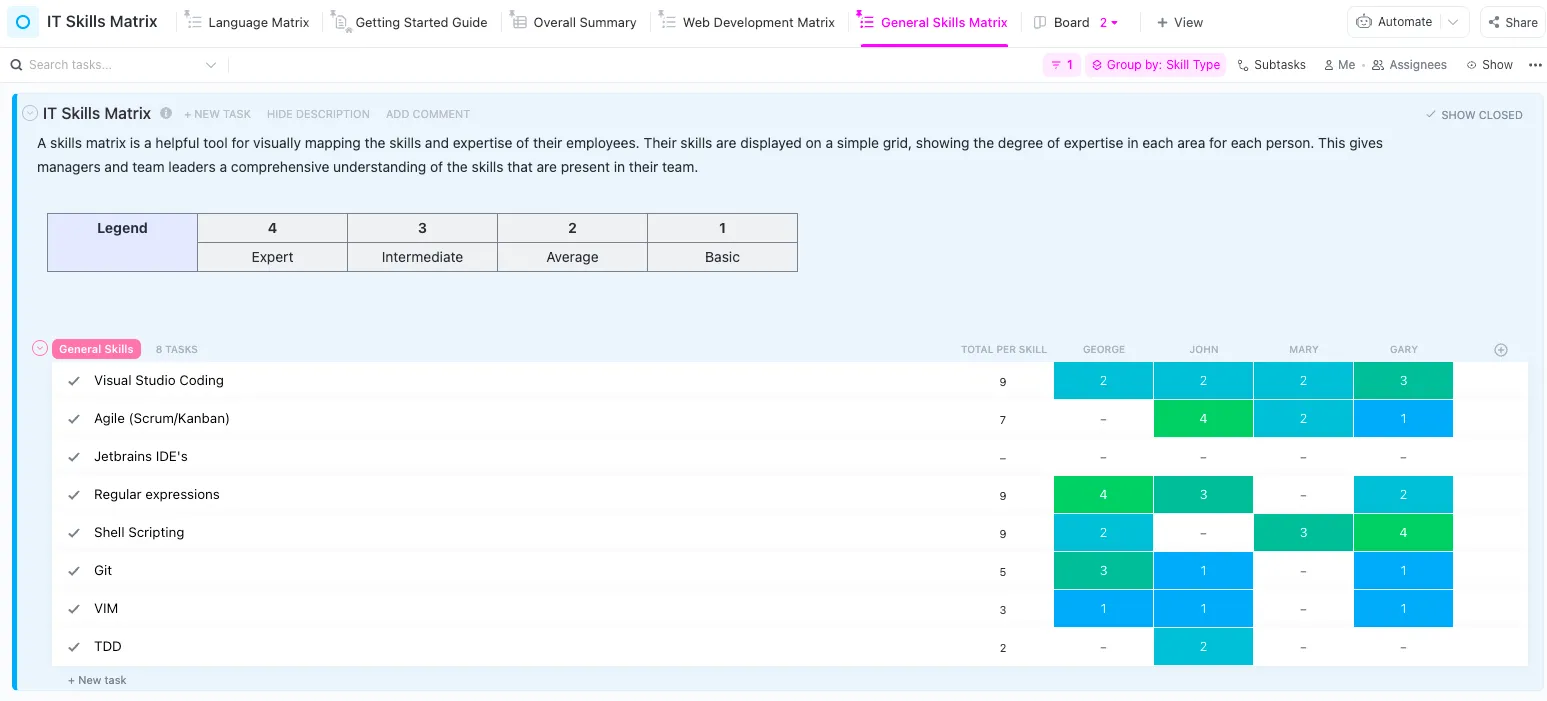Viewport: 1547px width, 701px height.
Task: Click the IT Skills Matrix title at top
Action: point(102,22)
